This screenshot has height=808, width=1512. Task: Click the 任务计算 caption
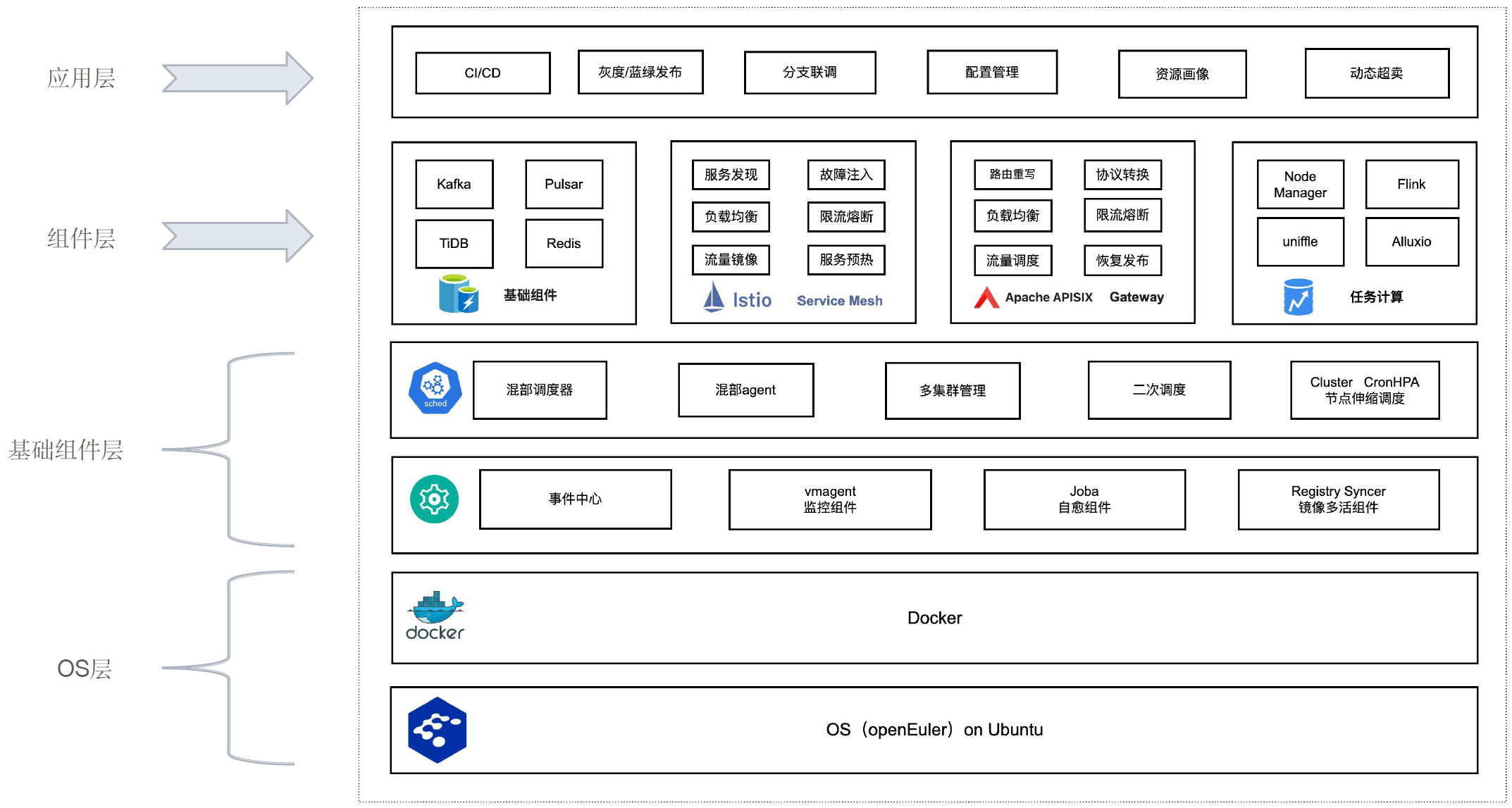tap(1376, 297)
